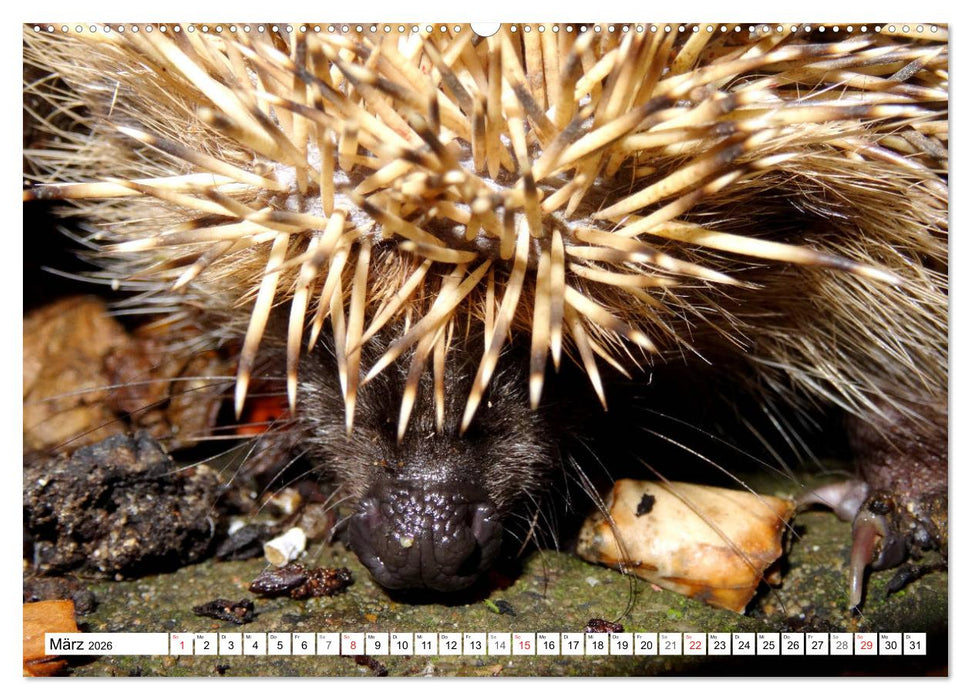Click date 8 in the calendar strip
The width and height of the screenshot is (971, 700).
[x=352, y=644]
